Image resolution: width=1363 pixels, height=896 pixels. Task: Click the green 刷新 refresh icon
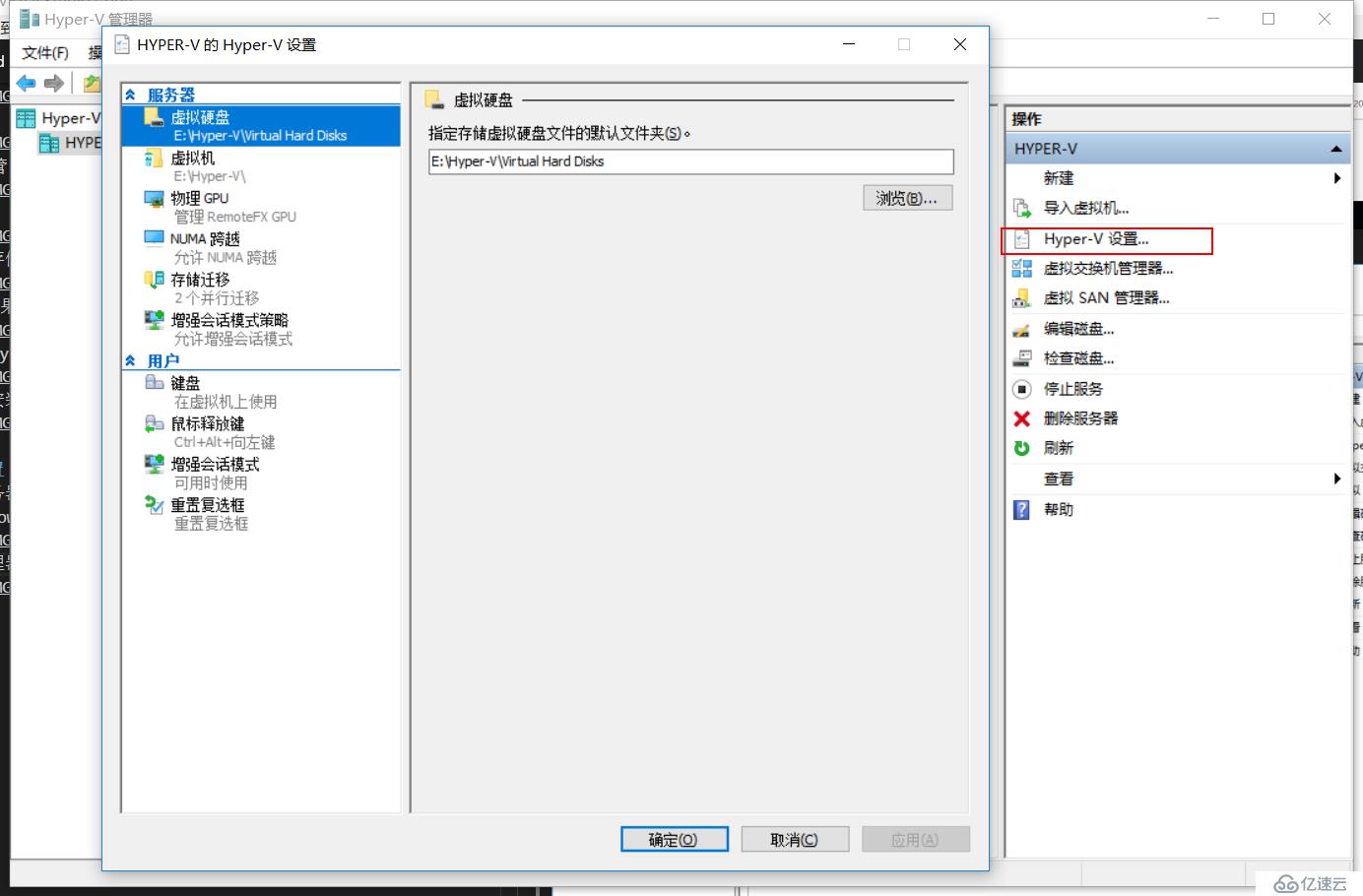[1022, 448]
